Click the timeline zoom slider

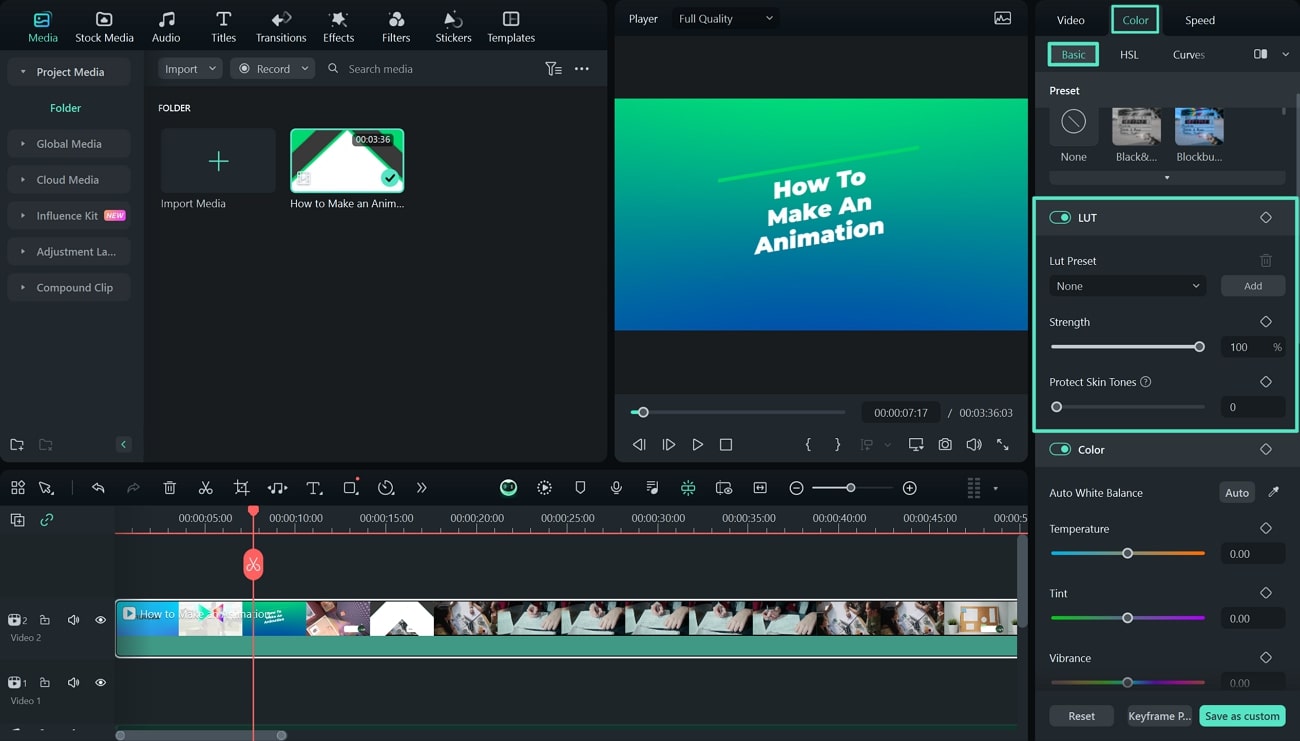(850, 488)
